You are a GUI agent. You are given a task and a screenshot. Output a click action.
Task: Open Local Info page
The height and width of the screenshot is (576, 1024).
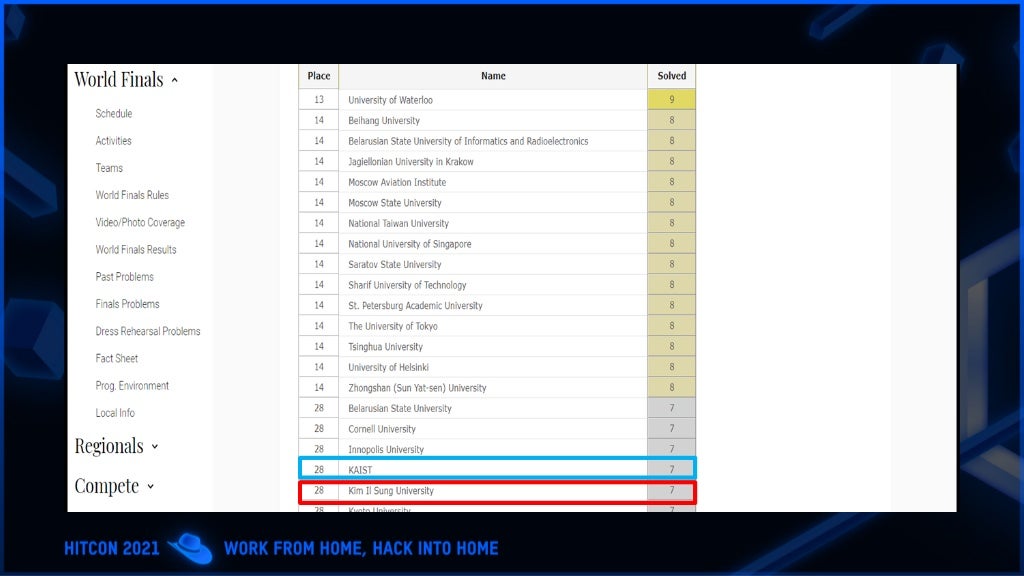pos(115,413)
